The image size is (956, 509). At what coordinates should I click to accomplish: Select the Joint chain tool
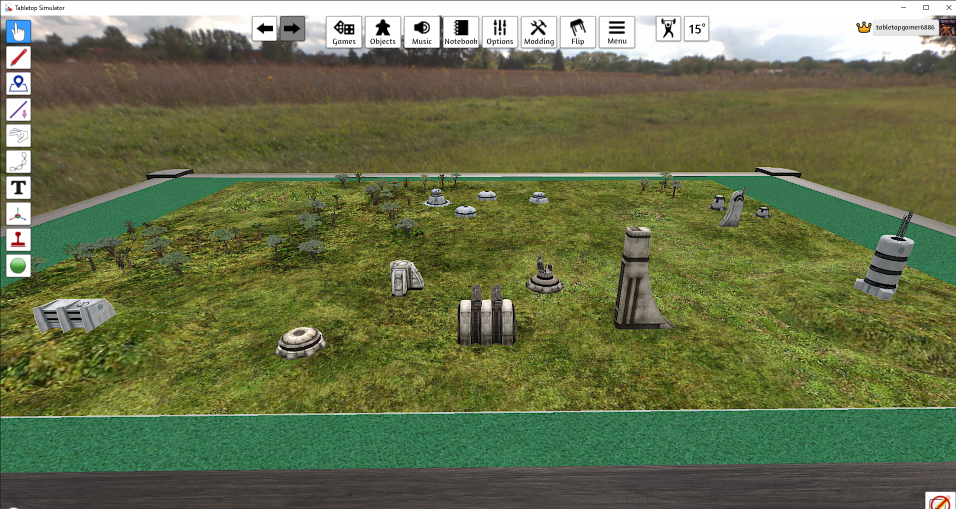(18, 162)
